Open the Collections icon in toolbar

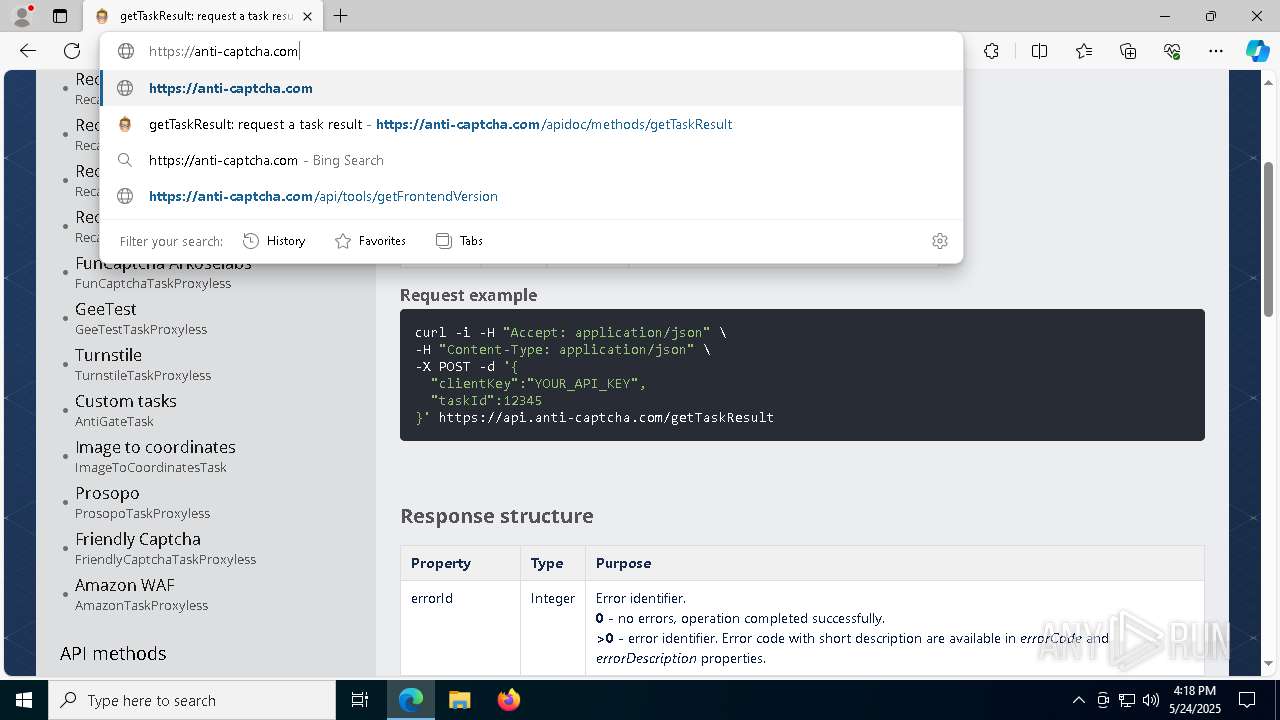click(1128, 51)
